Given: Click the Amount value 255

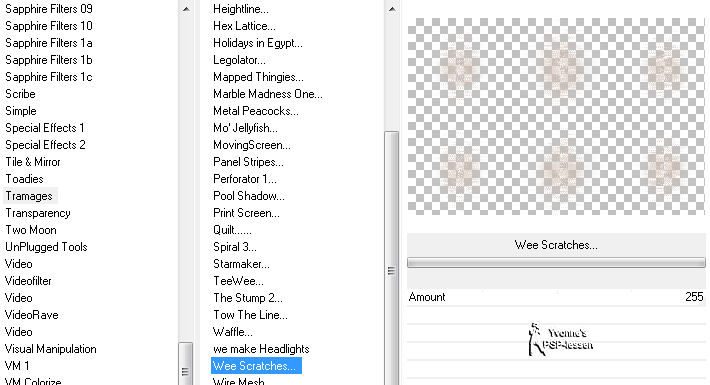Looking at the screenshot, I should click(x=694, y=297).
